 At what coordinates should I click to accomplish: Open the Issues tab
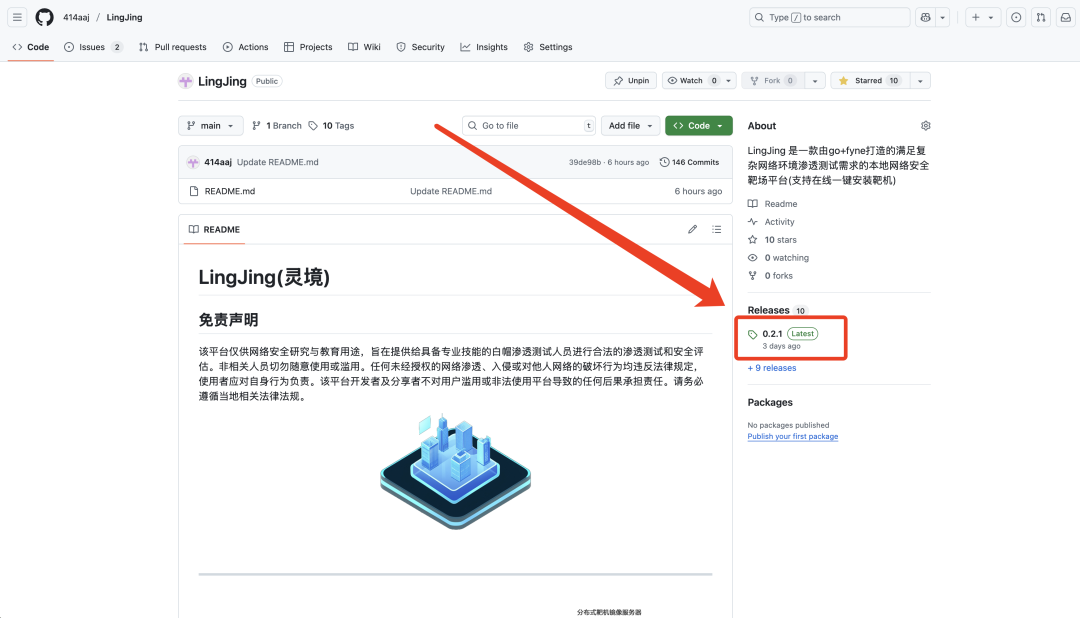[93, 47]
